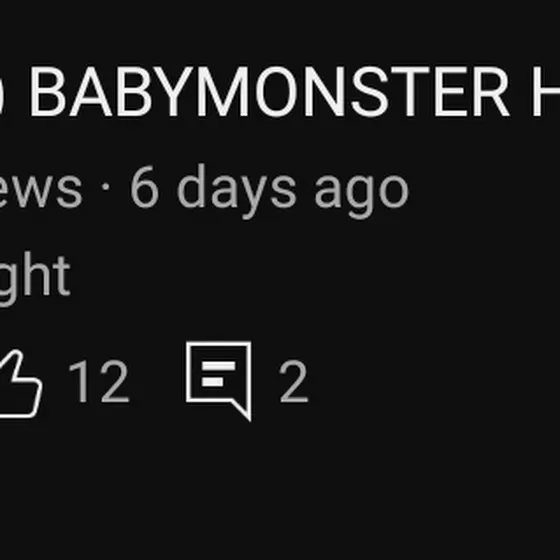Click the like count showing 12
560x560 pixels.
99,381
